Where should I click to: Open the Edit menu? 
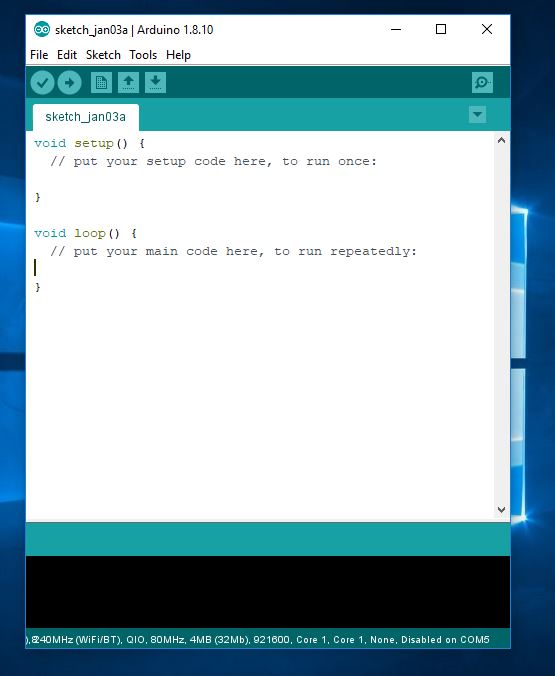(x=67, y=55)
